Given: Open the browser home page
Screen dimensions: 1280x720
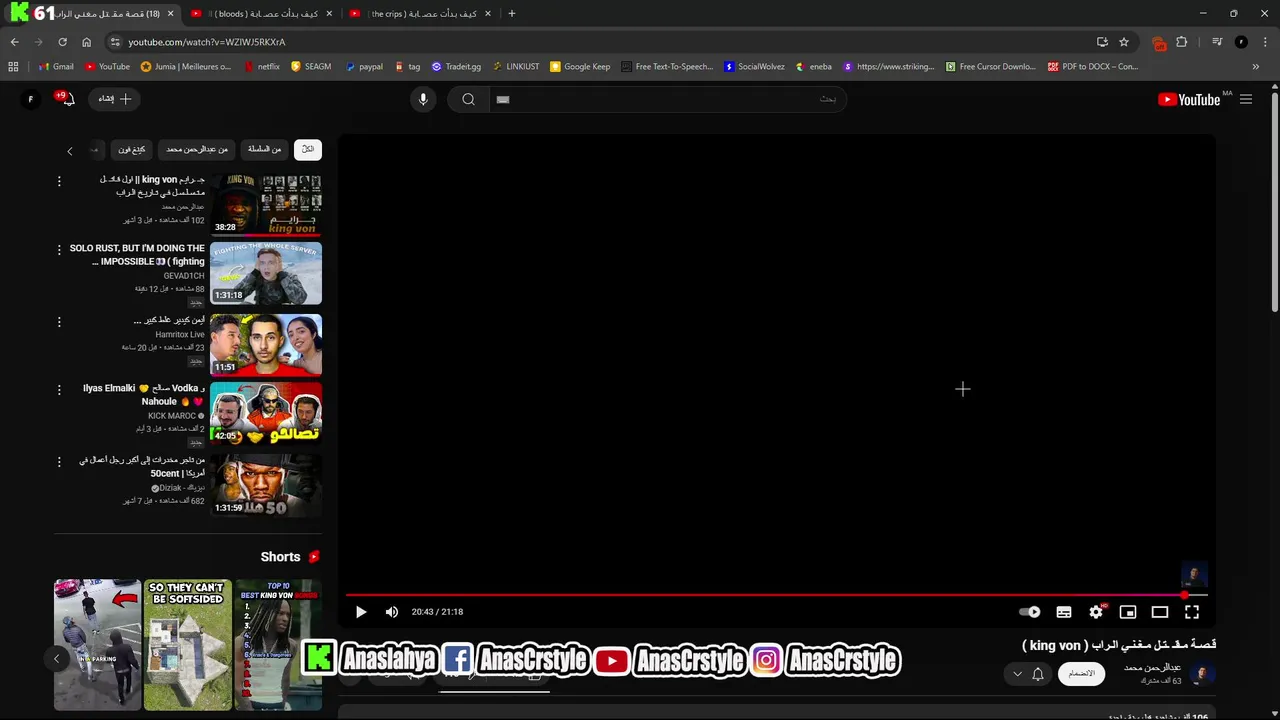Looking at the screenshot, I should (x=86, y=42).
